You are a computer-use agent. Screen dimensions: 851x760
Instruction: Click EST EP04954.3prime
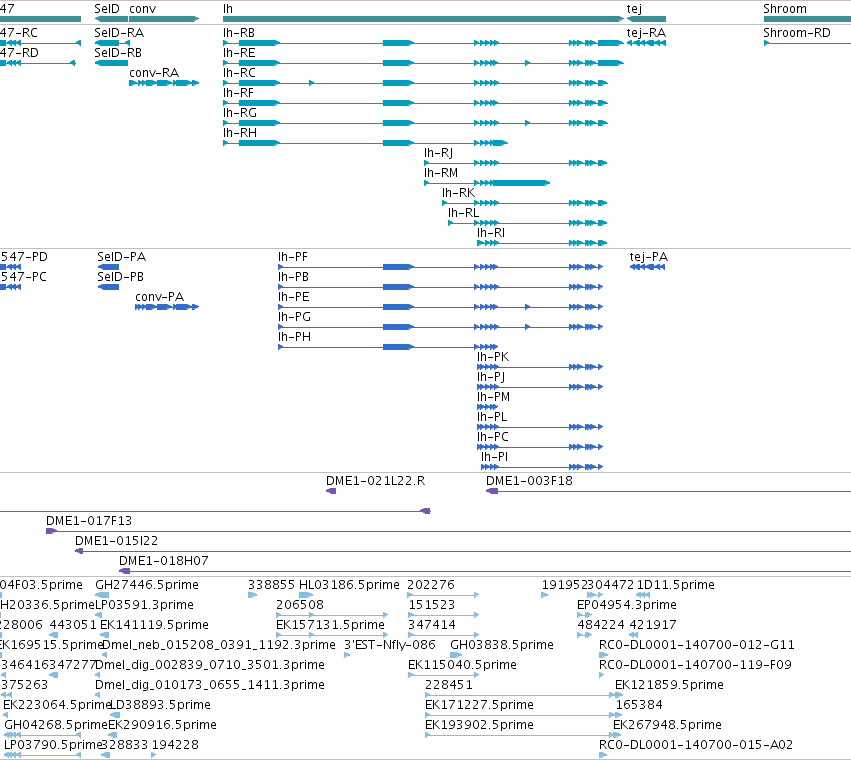pyautogui.click(x=627, y=605)
